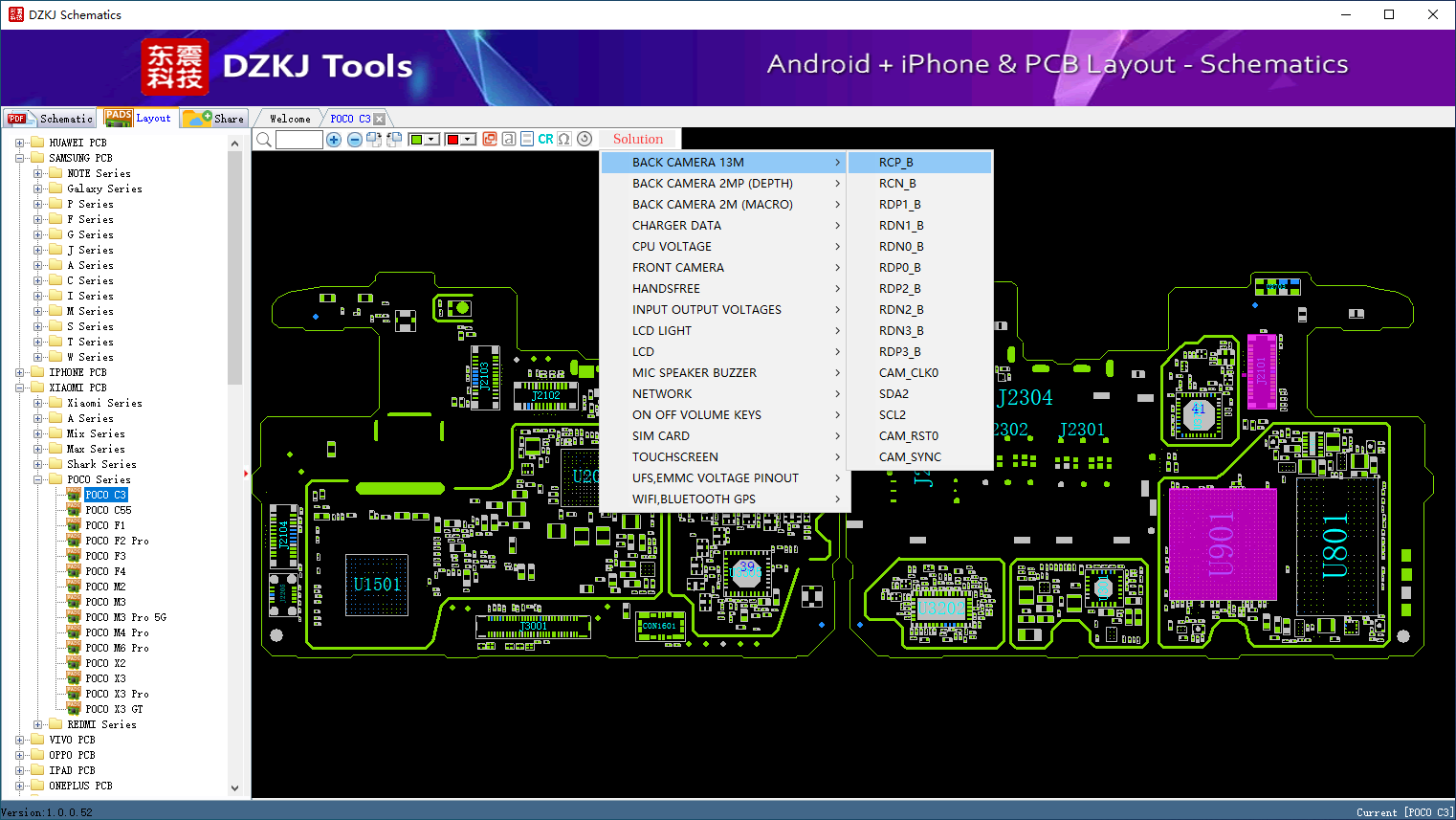Open the BACK CAMERA 2MP (DEPTH) submenu
Screen dimensions: 1456x820
(x=725, y=184)
